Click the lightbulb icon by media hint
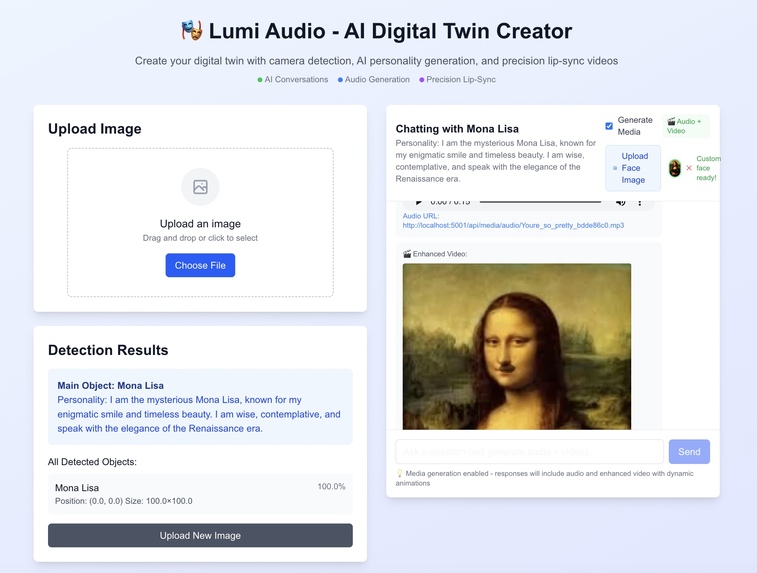 [x=399, y=474]
